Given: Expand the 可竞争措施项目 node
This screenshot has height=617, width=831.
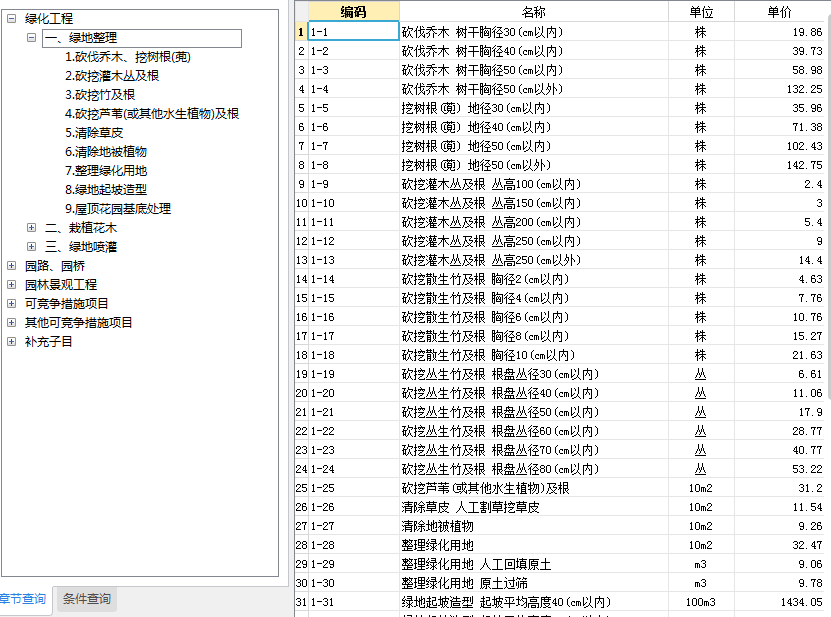Looking at the screenshot, I should pos(12,304).
